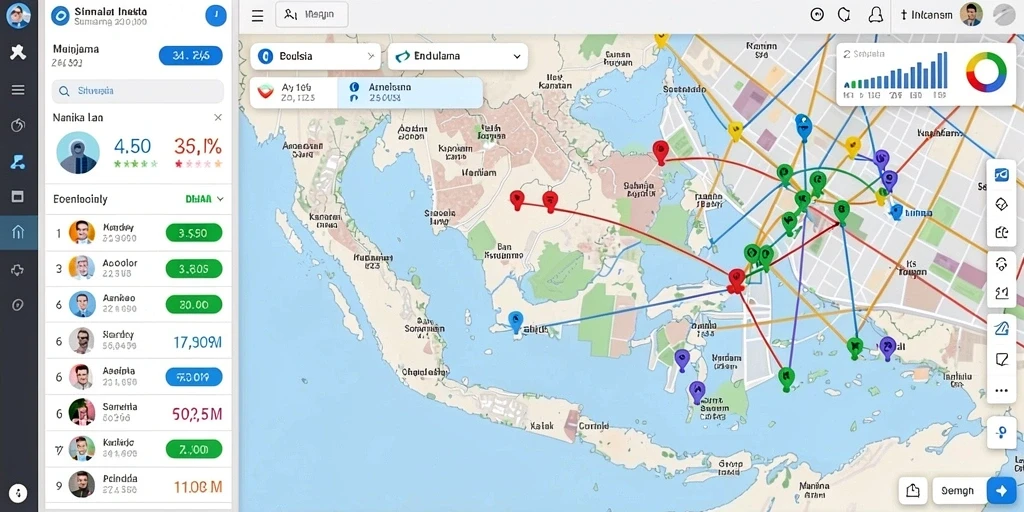Image resolution: width=1024 pixels, height=512 pixels.
Task: Open the notifications bell in the top bar
Action: coord(876,15)
